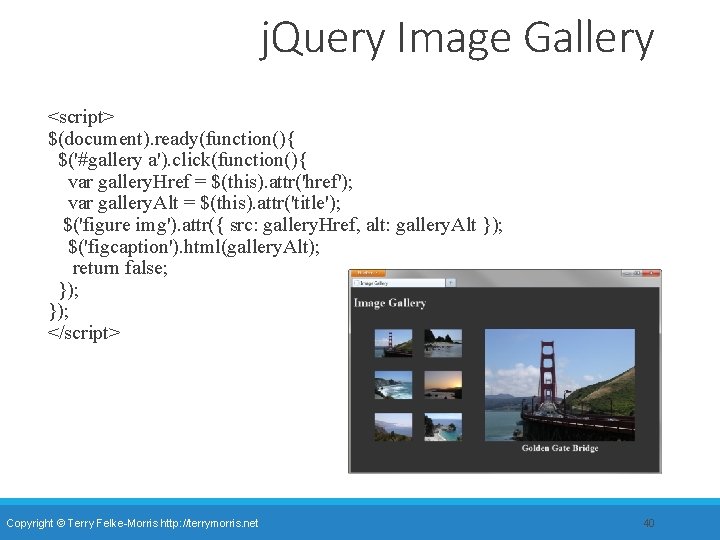Close the browser window with red X

(651, 273)
